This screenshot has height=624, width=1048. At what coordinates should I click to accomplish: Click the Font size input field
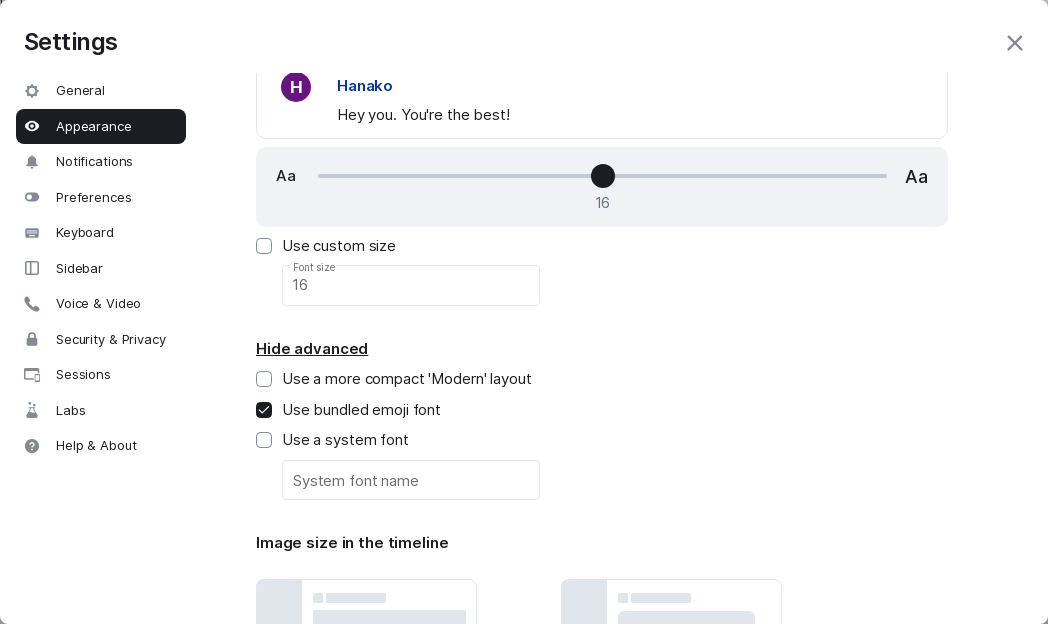click(x=411, y=286)
